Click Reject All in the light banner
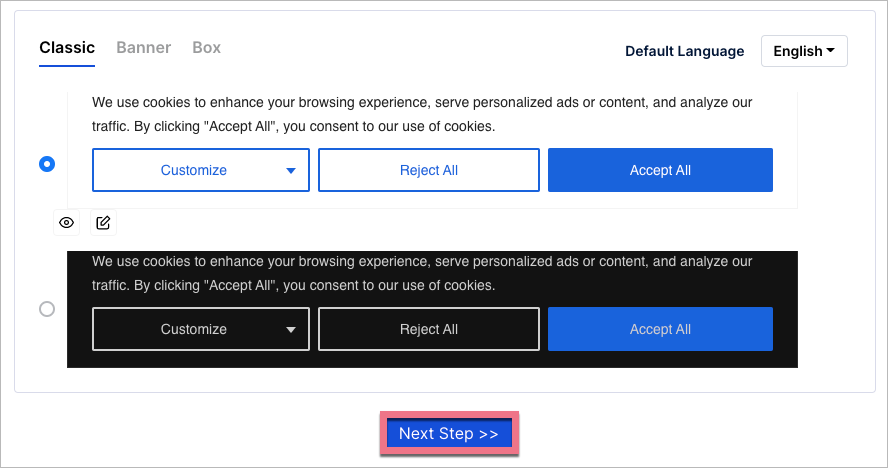This screenshot has height=468, width=888. (x=428, y=170)
